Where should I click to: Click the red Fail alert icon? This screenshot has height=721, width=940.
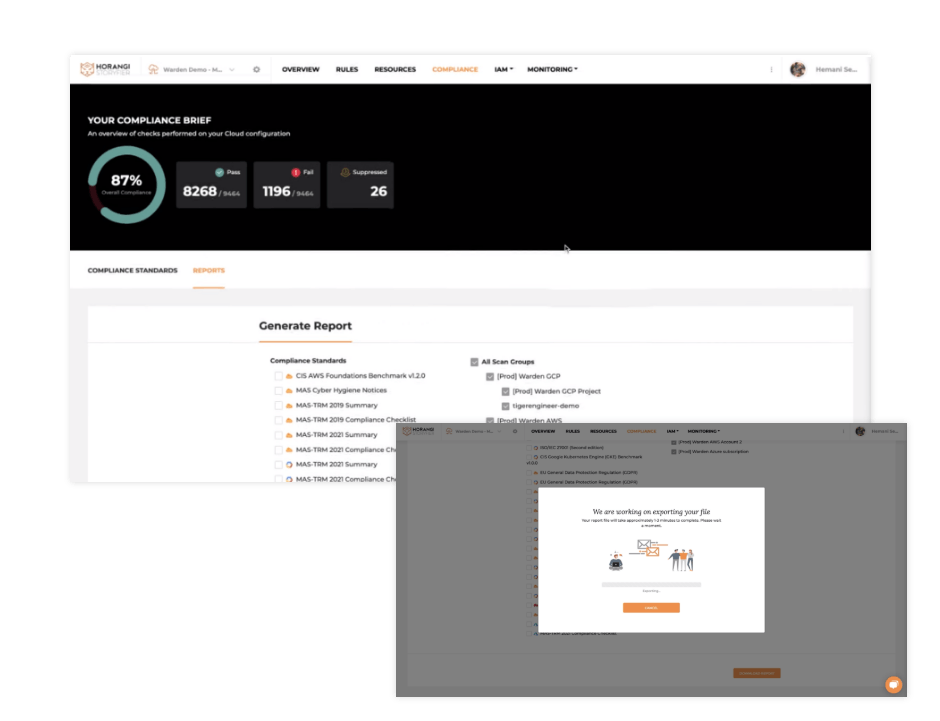coord(296,172)
